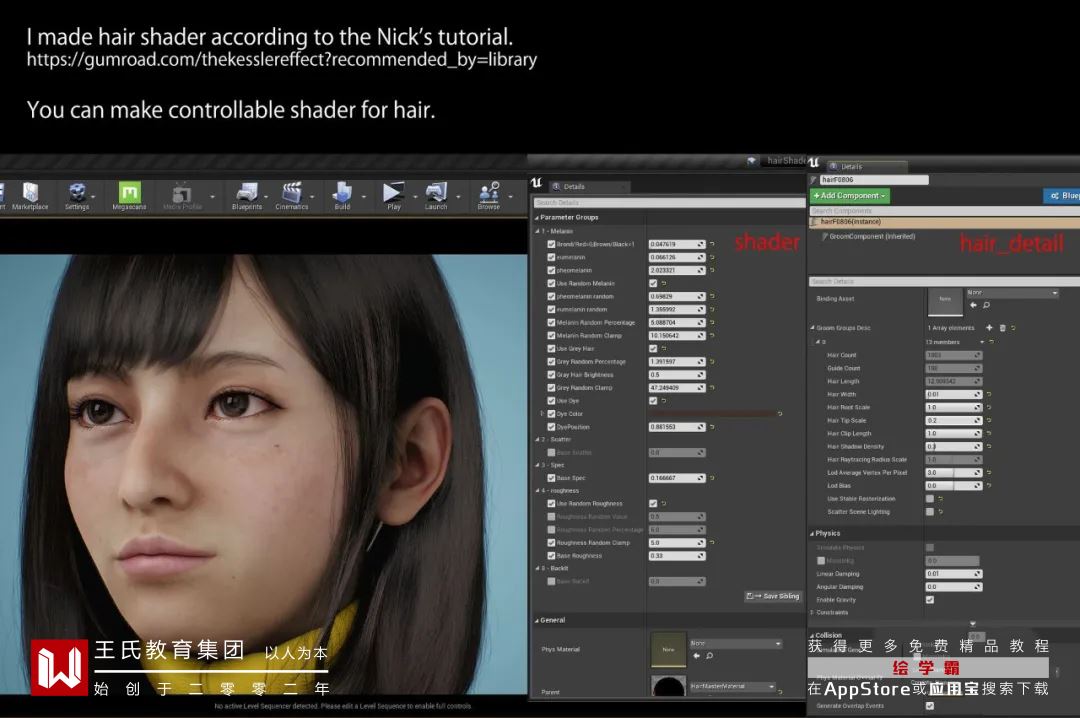
Task: Click the Launch toolbar icon
Action: 436,194
